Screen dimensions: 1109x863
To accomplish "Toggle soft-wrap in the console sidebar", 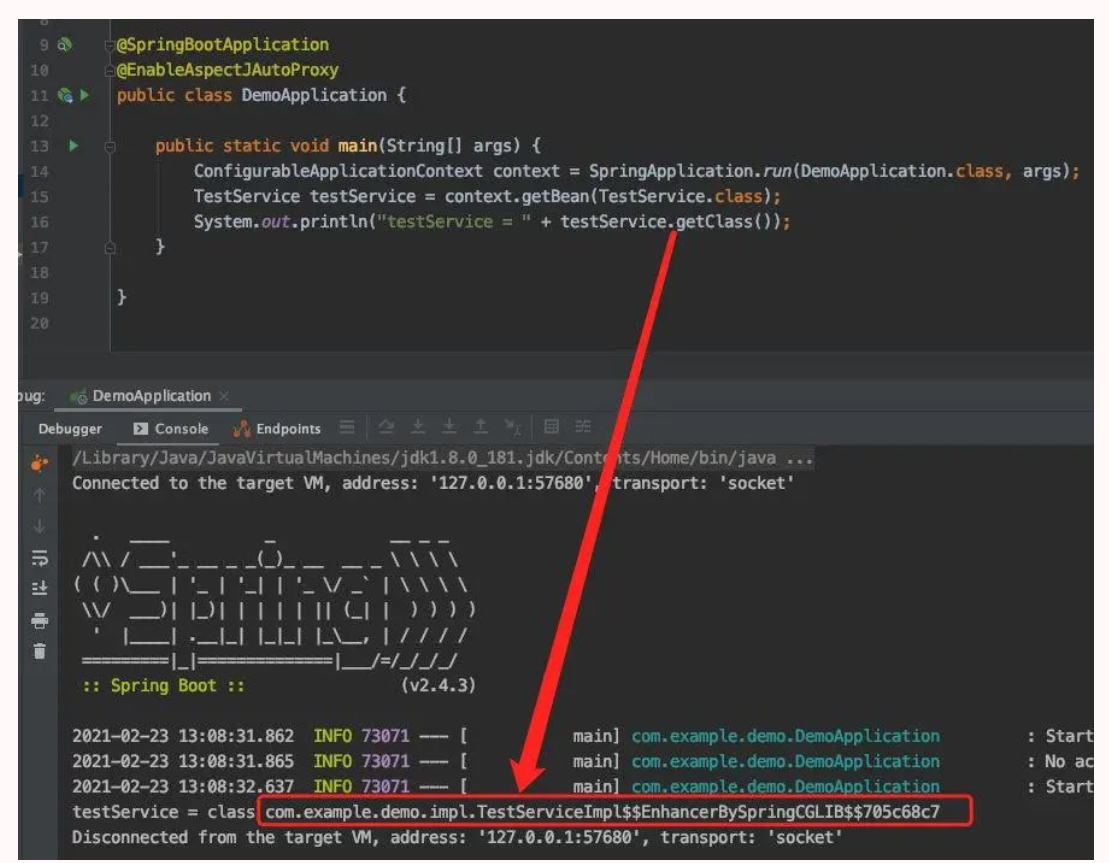I will tap(40, 558).
